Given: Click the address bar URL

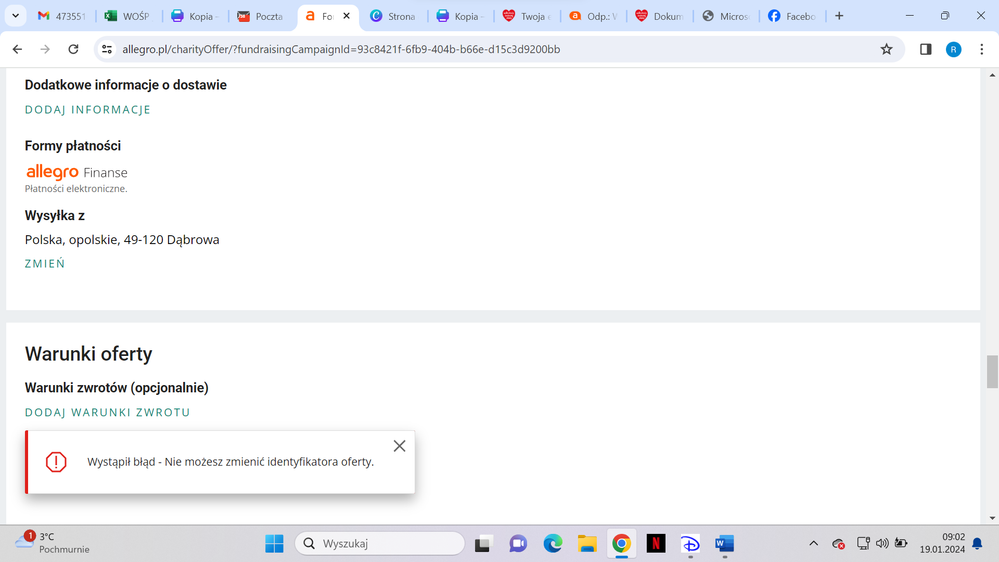Looking at the screenshot, I should coord(340,49).
